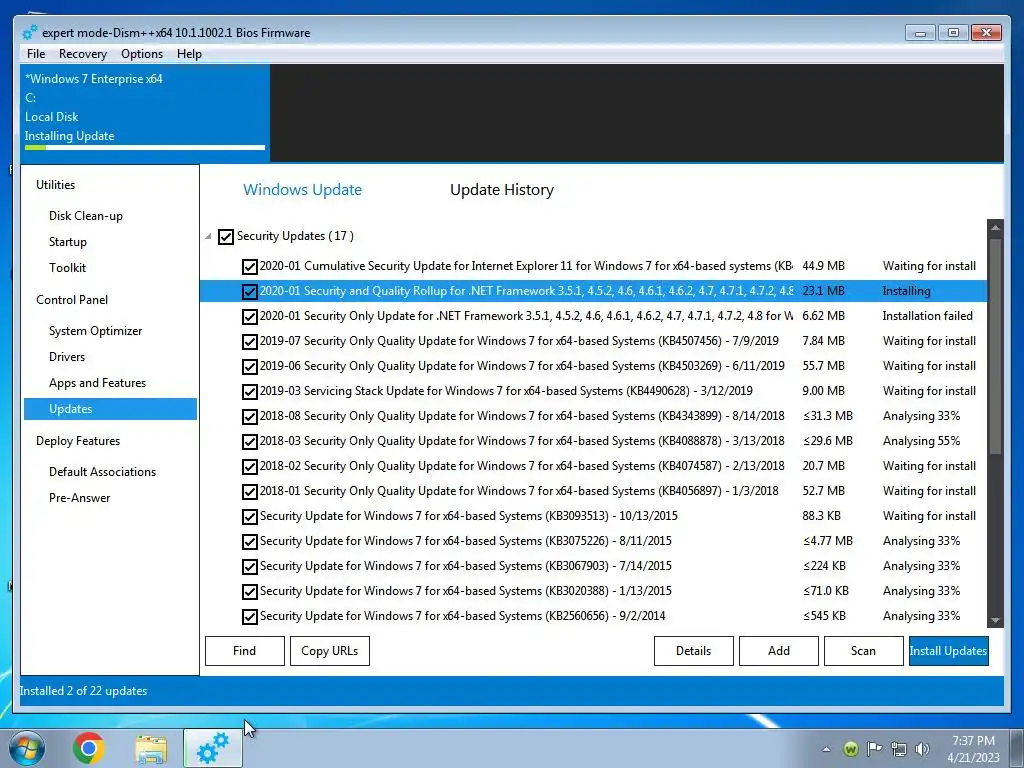
Task: Uncheck the KB4503269 update checkbox
Action: [249, 366]
